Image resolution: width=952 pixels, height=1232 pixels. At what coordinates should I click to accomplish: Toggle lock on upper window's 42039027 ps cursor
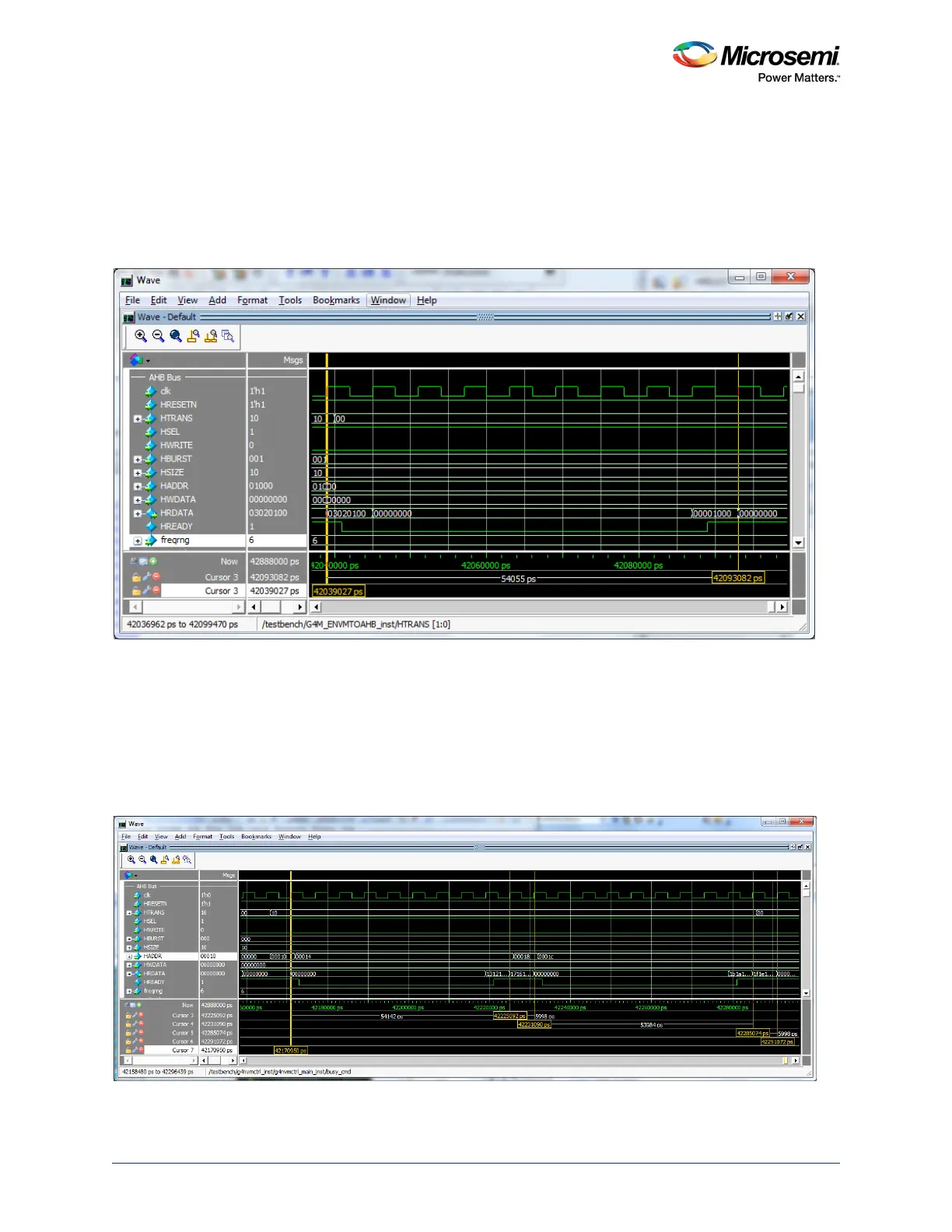(x=136, y=591)
